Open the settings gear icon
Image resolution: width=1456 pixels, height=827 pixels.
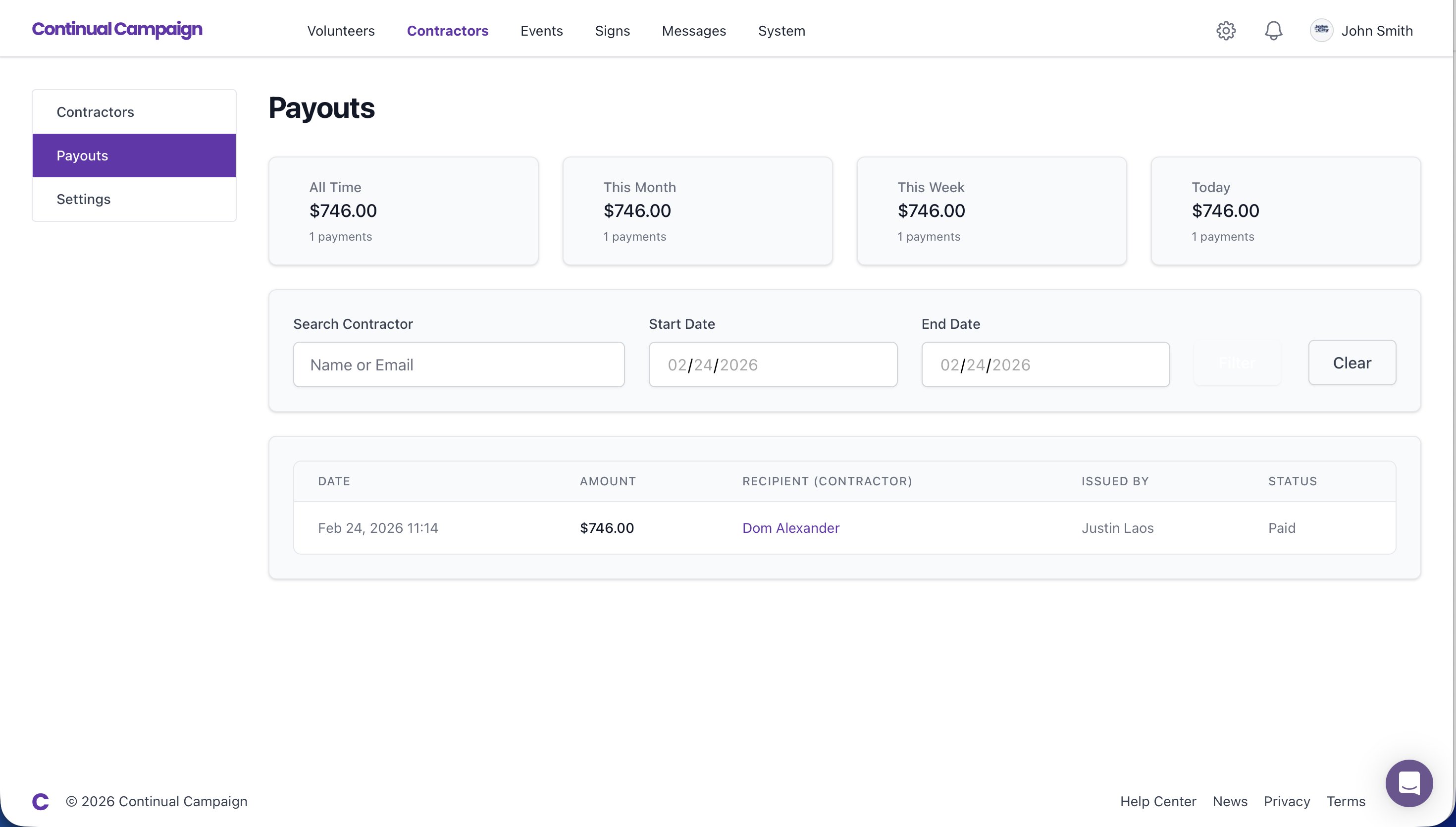click(1225, 31)
